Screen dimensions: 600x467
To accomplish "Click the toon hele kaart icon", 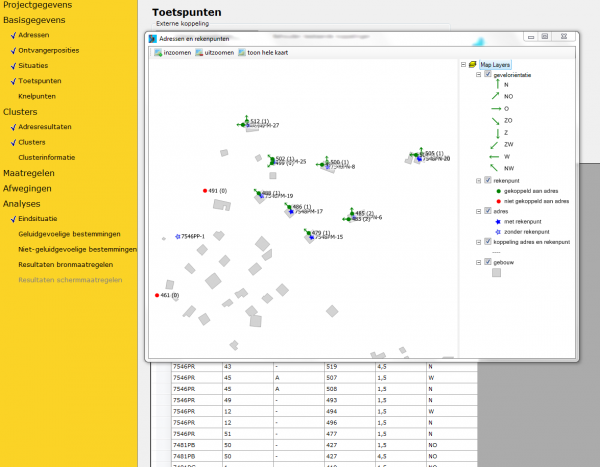I will point(242,53).
